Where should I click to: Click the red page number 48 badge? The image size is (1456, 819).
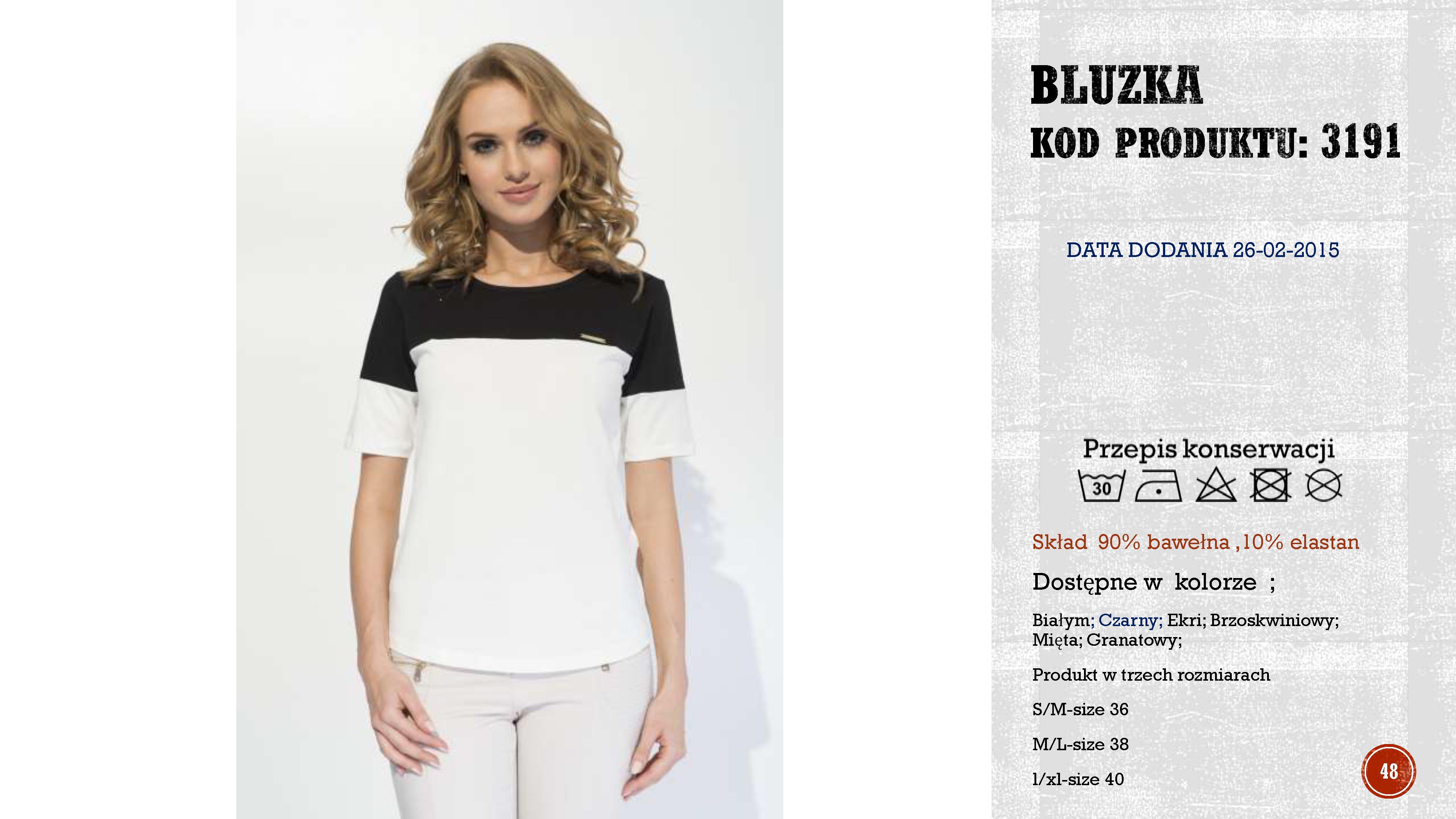(1389, 771)
